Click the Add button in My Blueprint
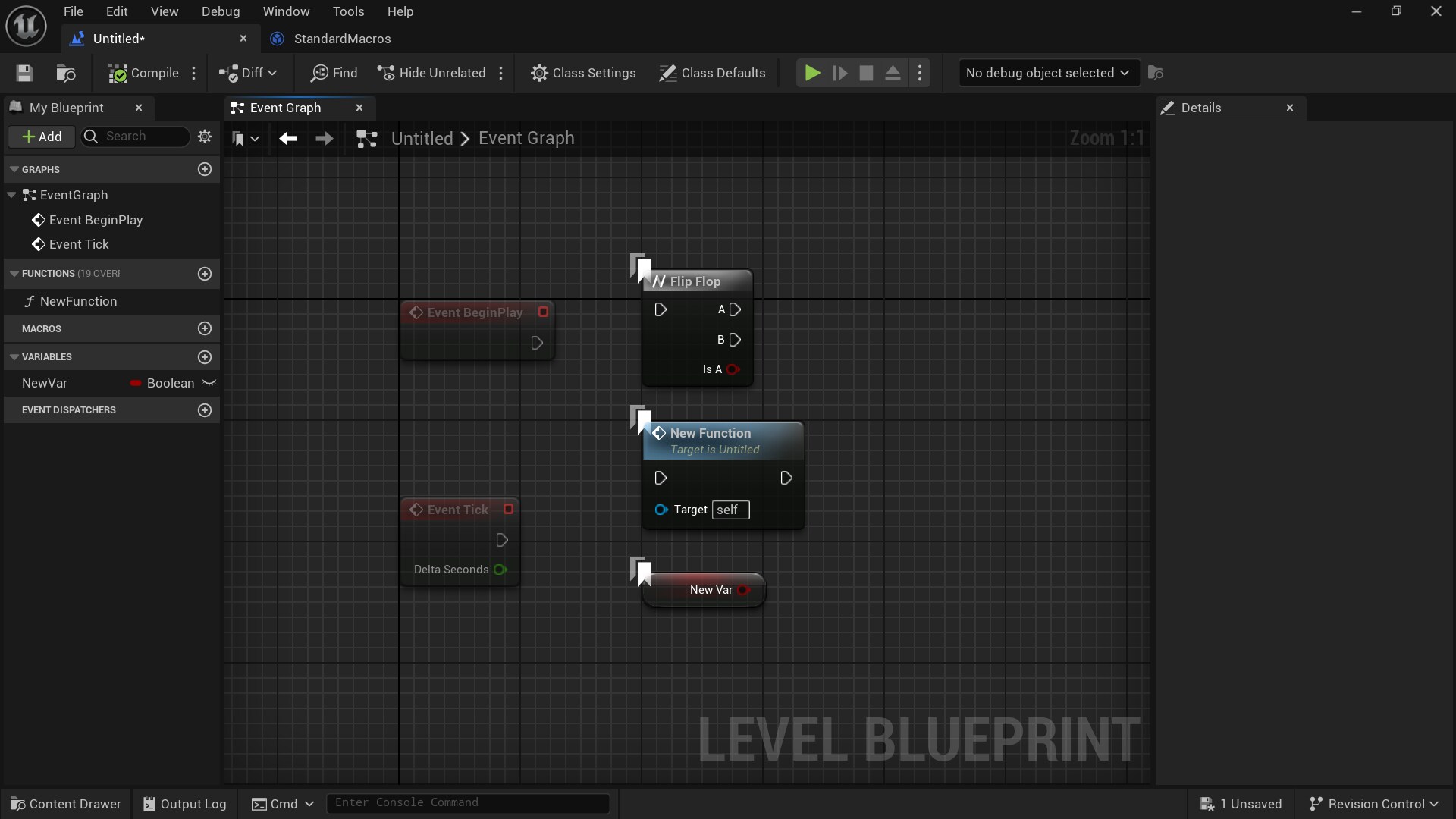This screenshot has width=1456, height=819. click(41, 136)
